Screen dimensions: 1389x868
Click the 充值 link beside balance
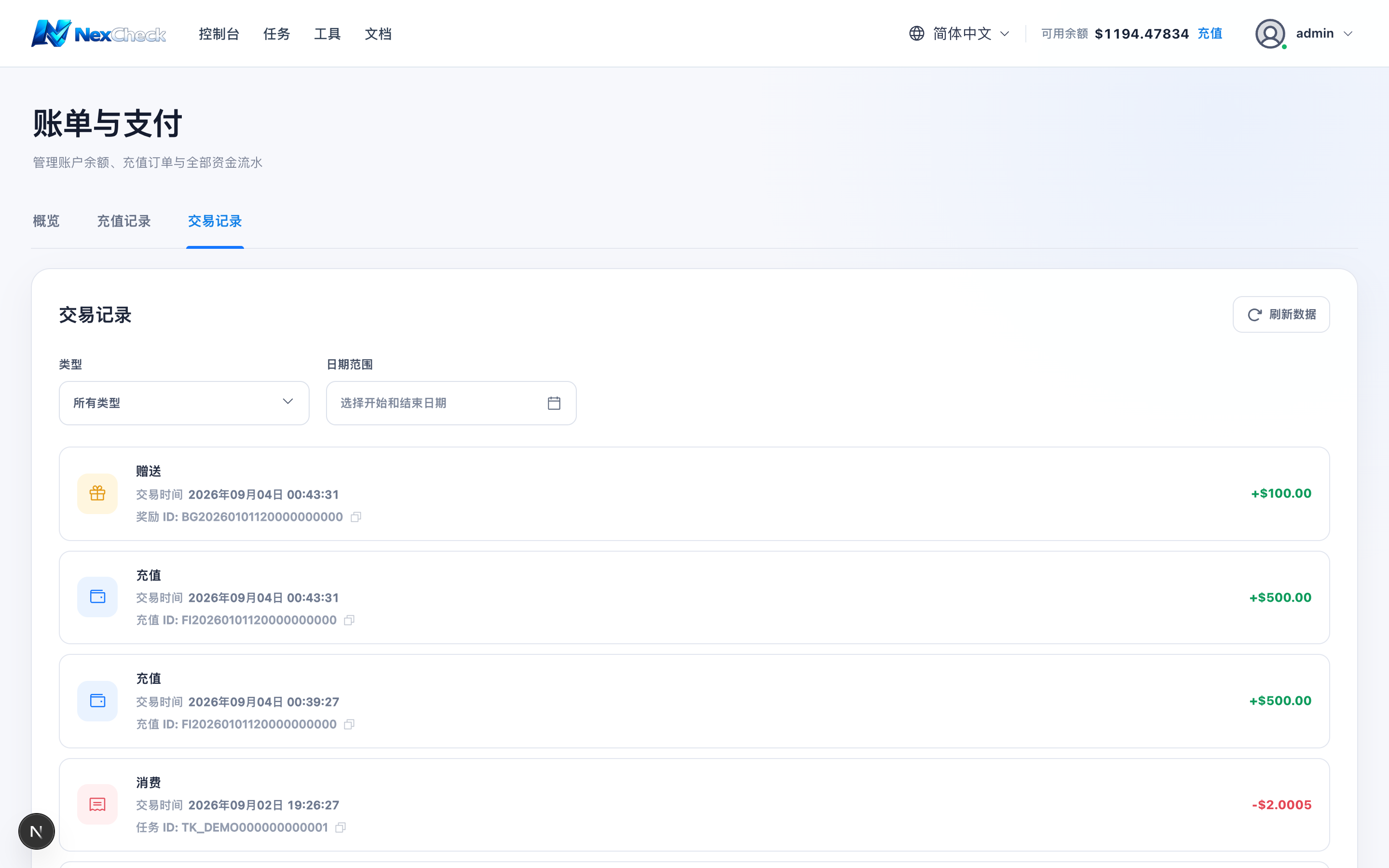click(x=1210, y=33)
